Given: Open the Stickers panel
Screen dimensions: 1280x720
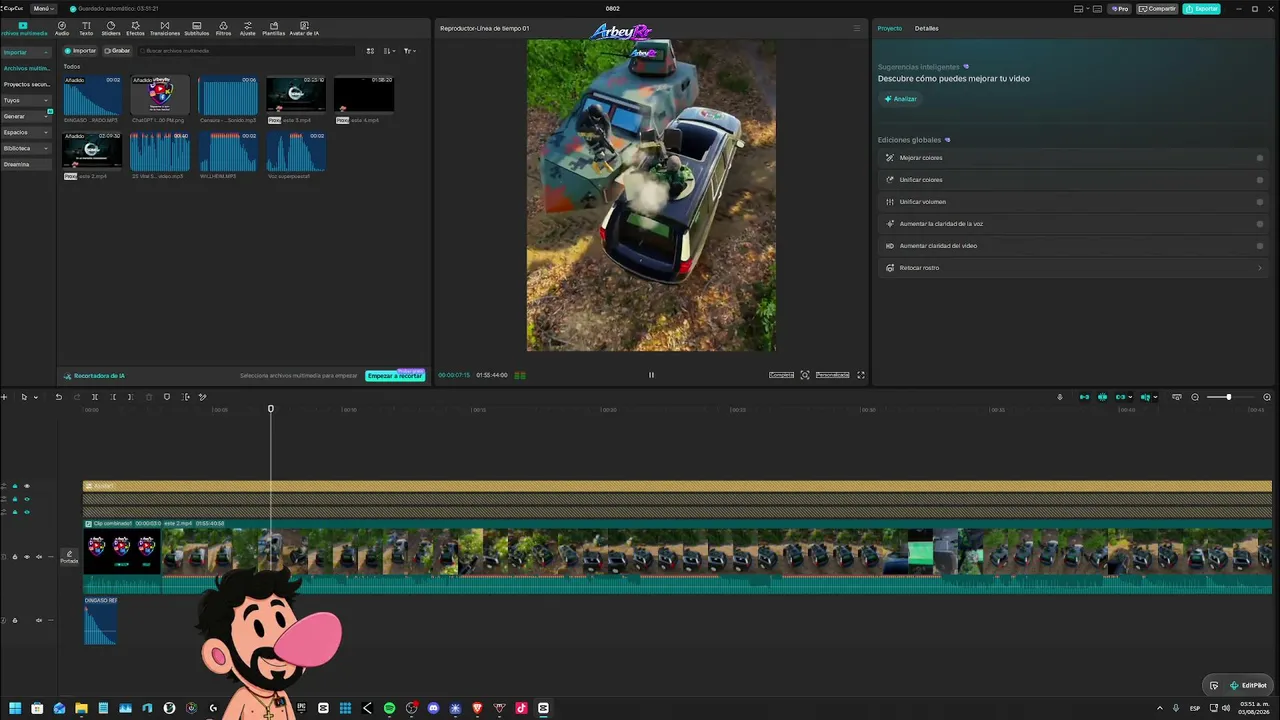Looking at the screenshot, I should 110,28.
